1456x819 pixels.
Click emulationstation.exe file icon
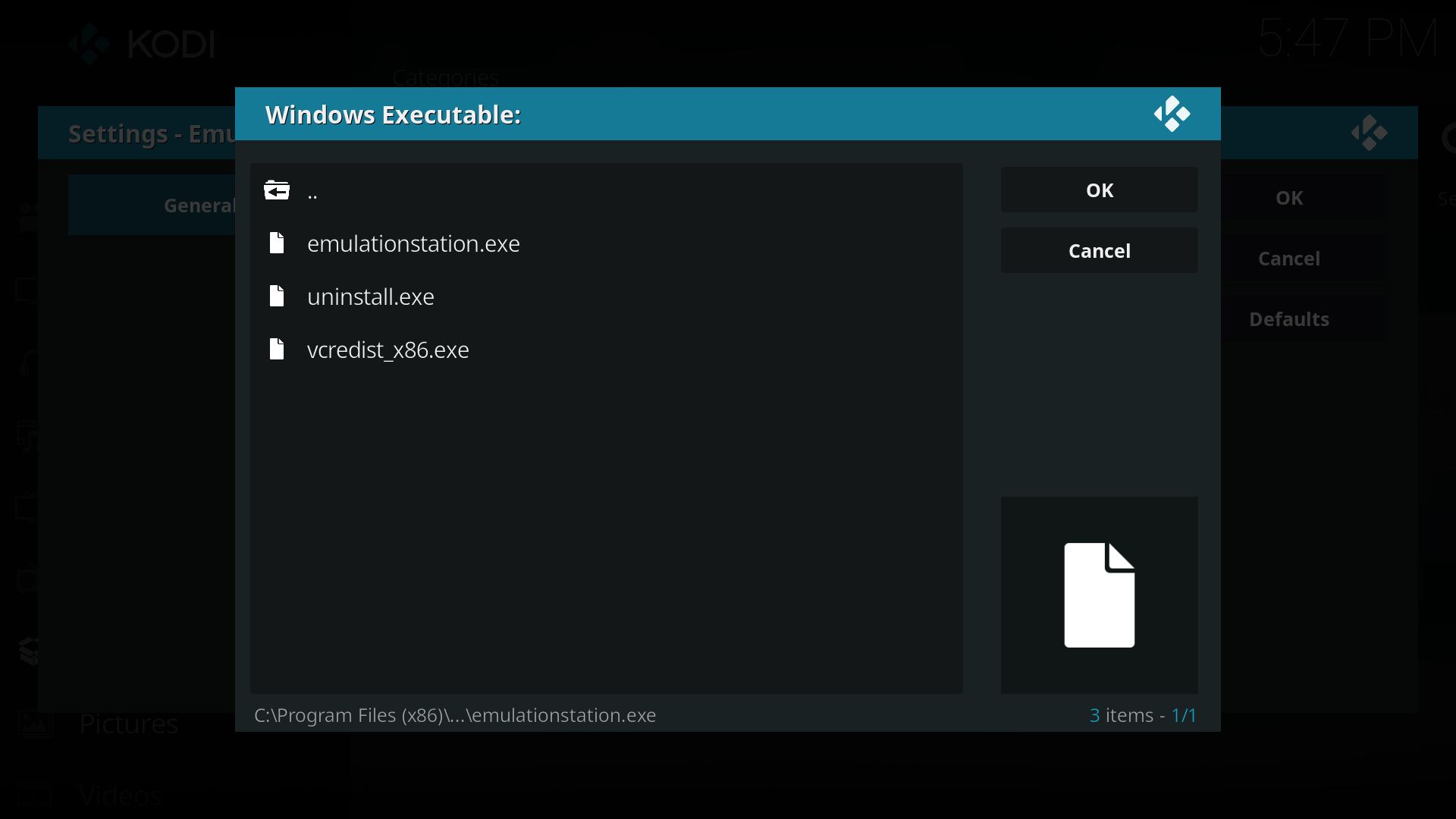(x=277, y=243)
